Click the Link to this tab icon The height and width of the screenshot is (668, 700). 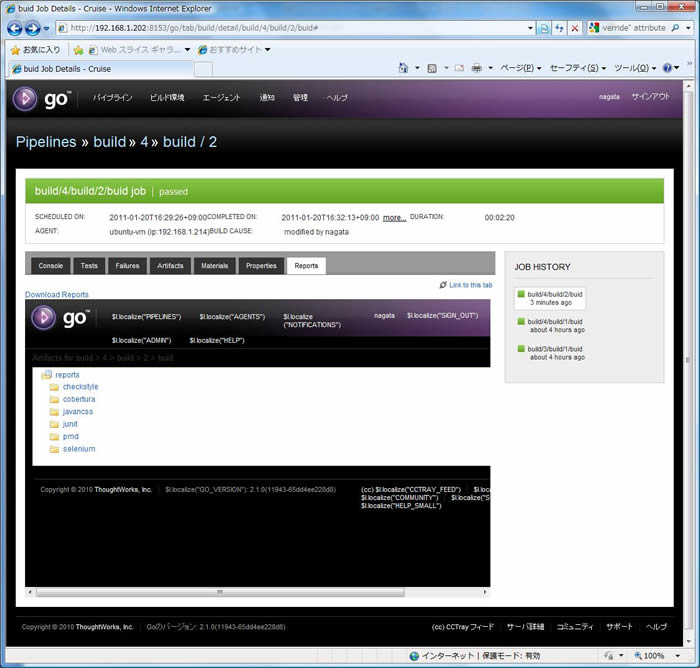[443, 285]
